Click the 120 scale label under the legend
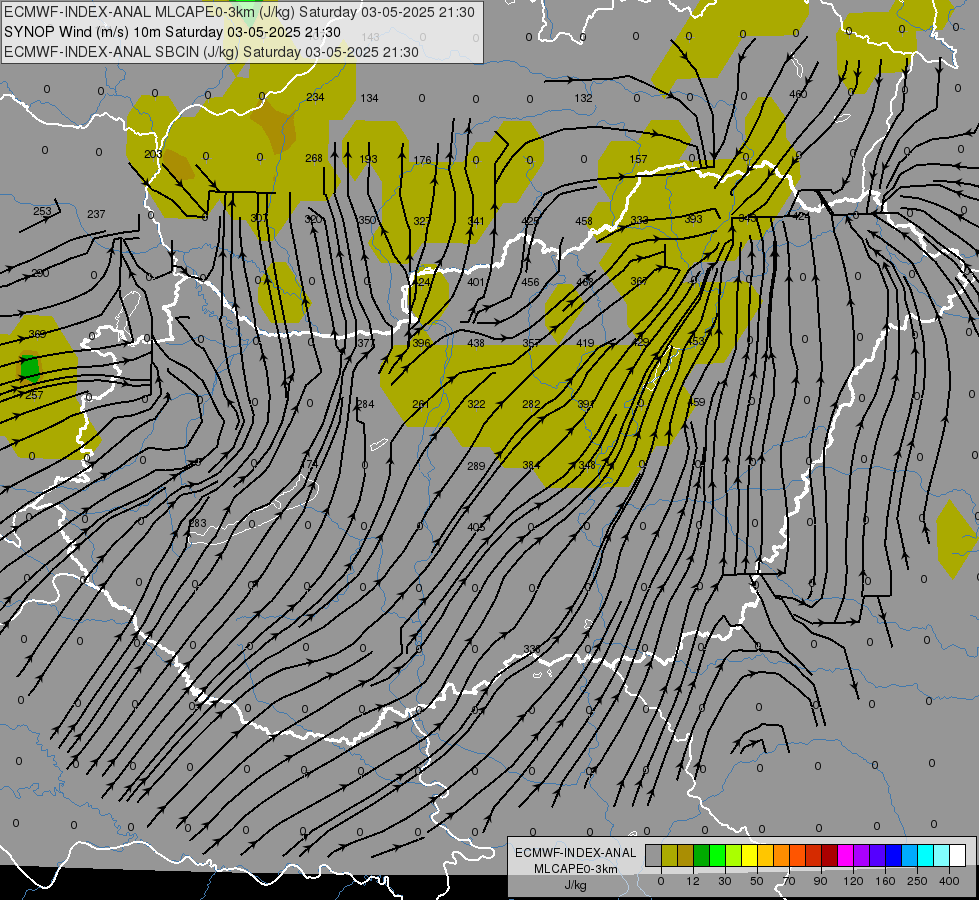979x900 pixels. click(x=853, y=881)
